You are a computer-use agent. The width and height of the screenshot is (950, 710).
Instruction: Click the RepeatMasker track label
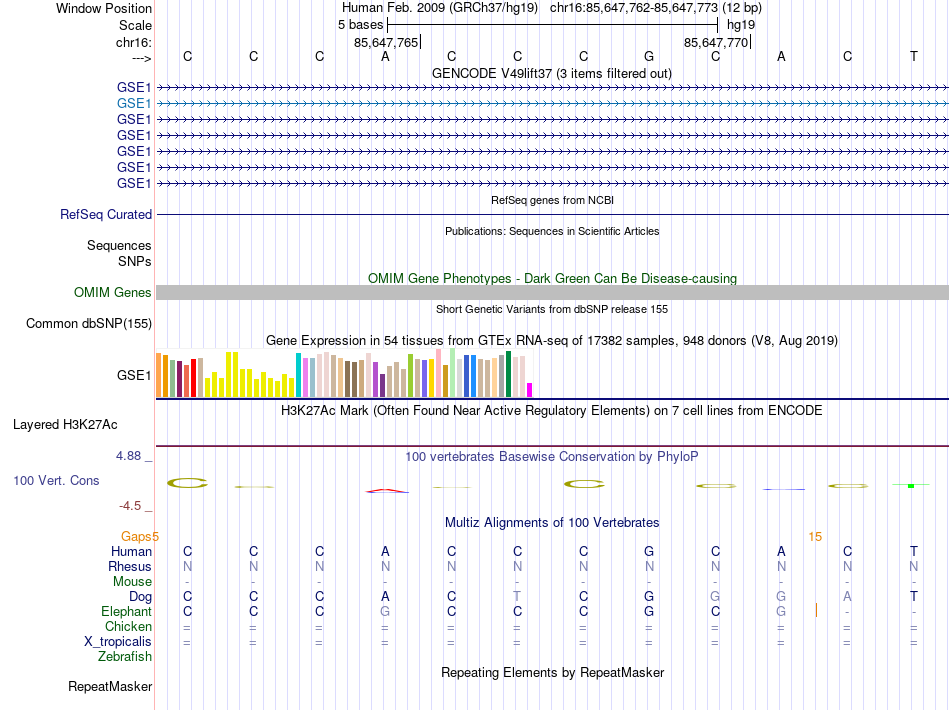coord(110,686)
